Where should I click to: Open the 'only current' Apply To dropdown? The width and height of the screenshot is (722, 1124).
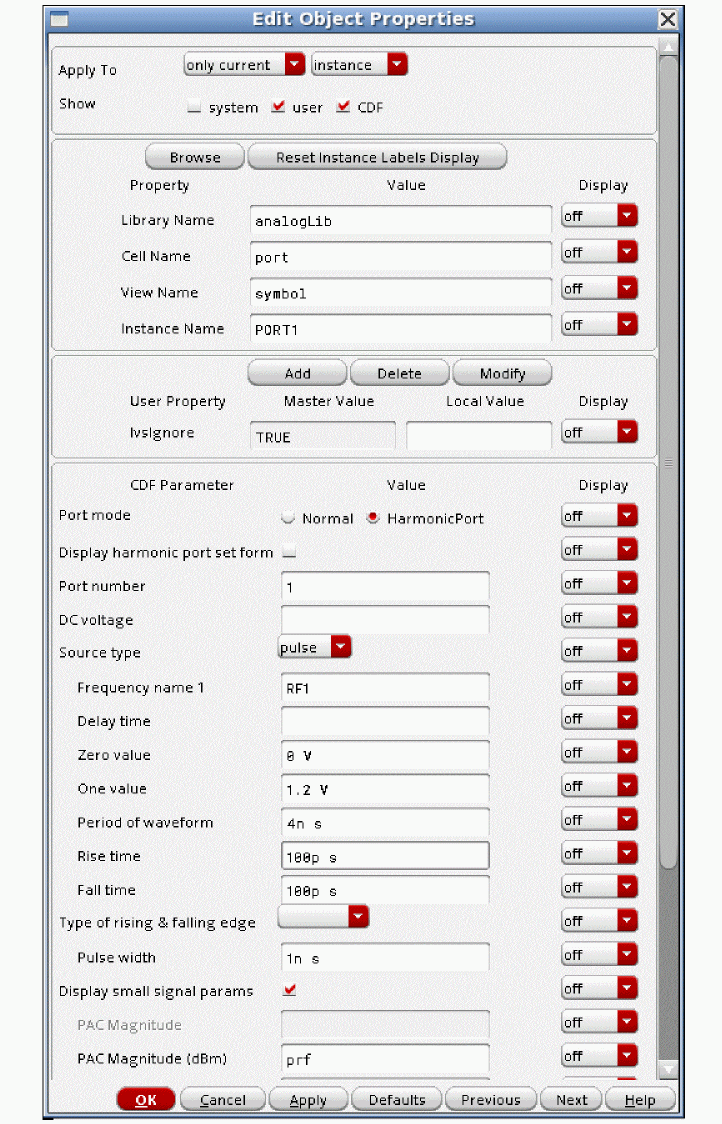[245, 65]
